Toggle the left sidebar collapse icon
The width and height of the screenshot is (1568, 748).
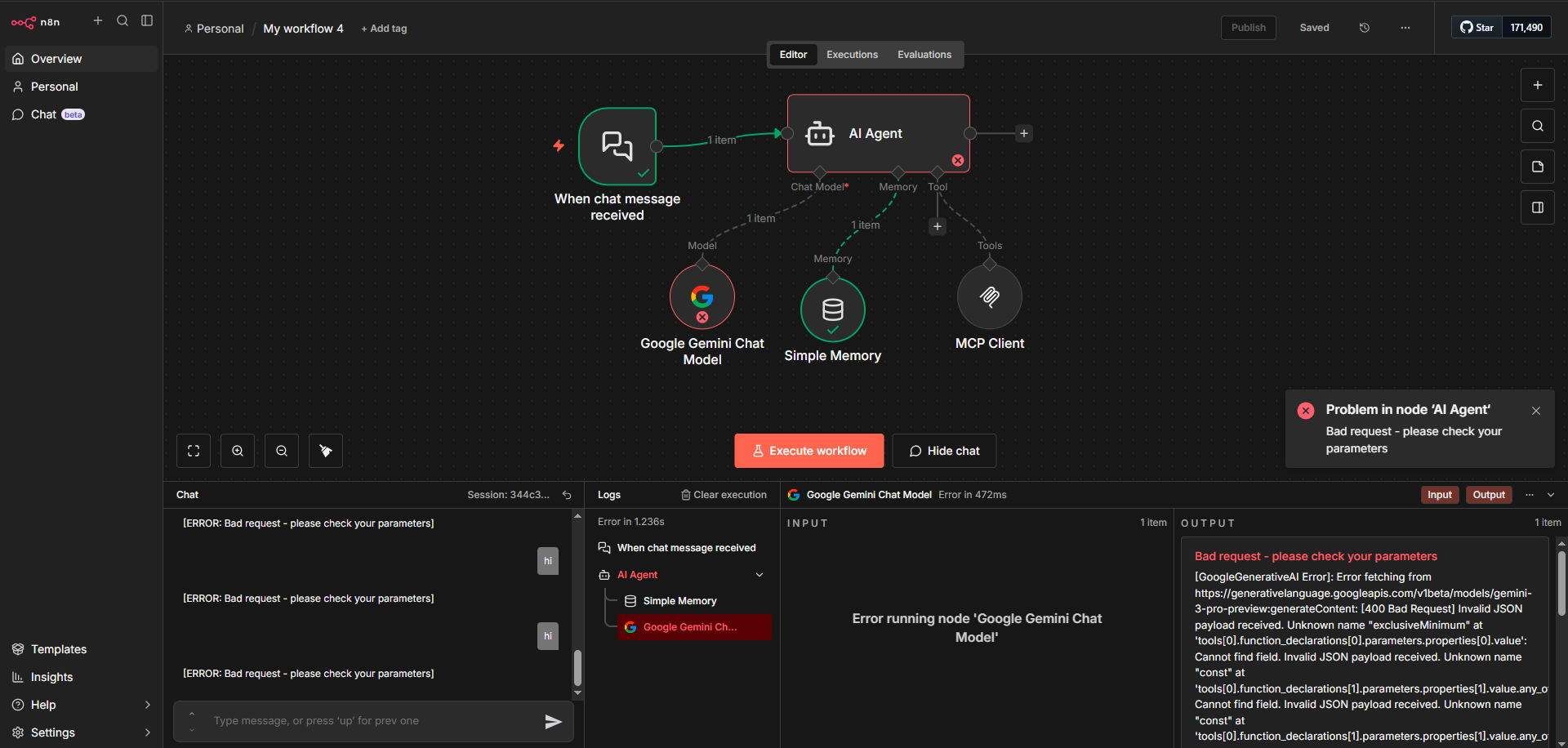(147, 20)
